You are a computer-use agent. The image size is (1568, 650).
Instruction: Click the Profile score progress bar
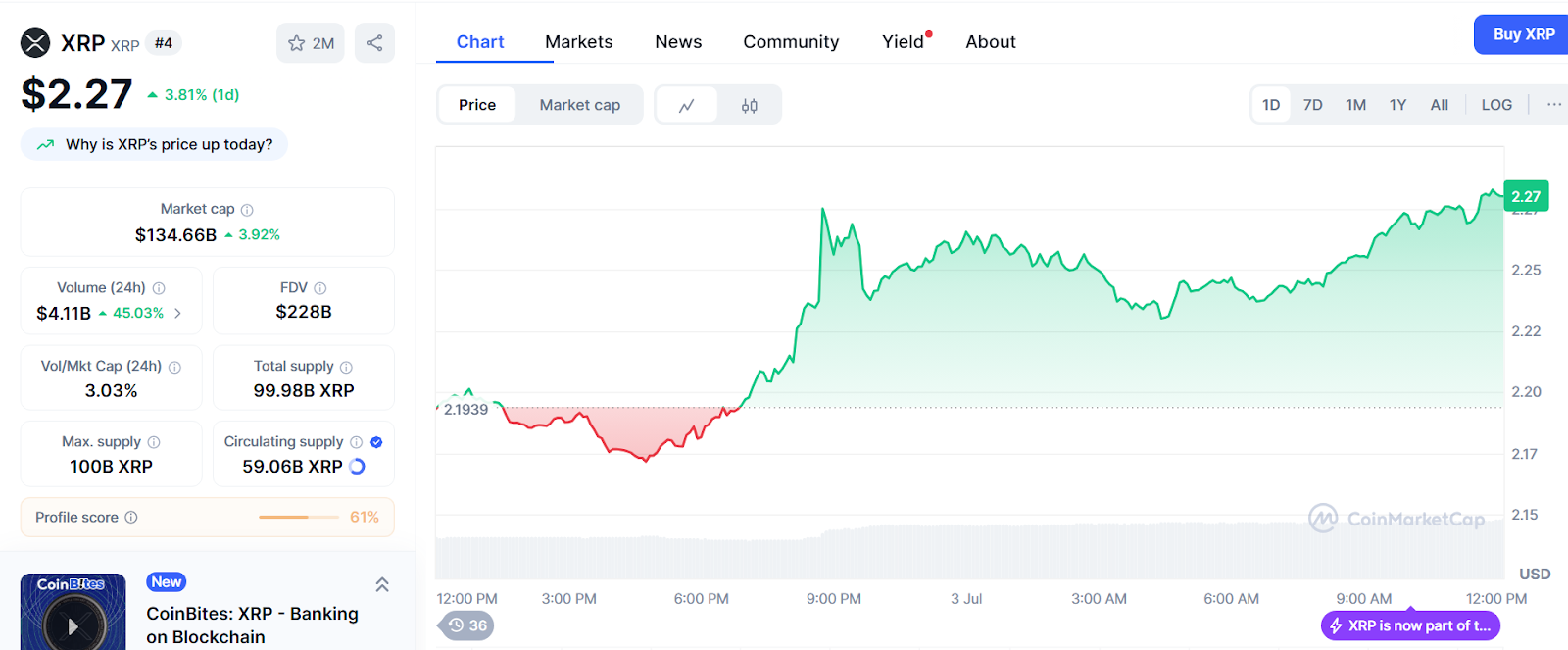(x=298, y=517)
